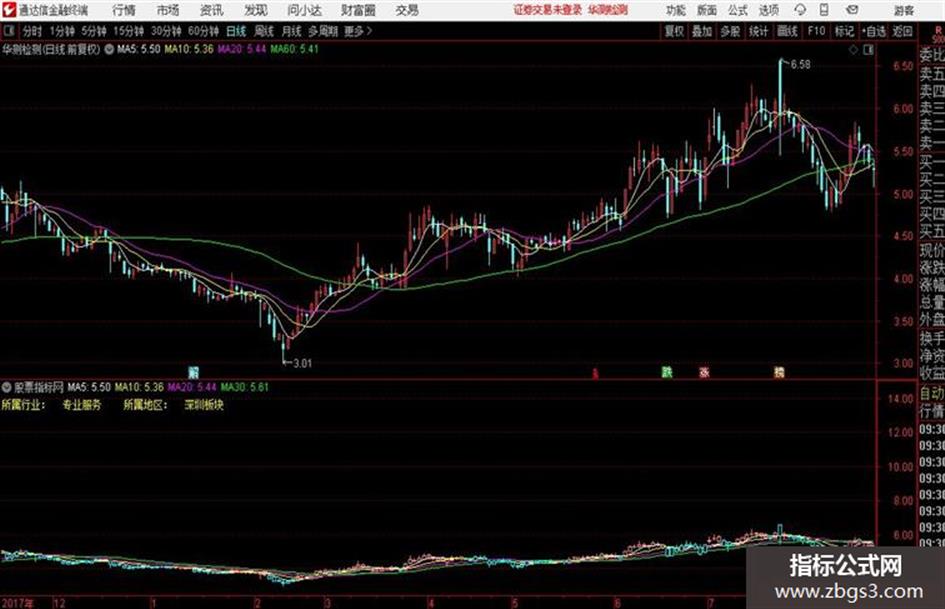Click the 2017年 timeline label
Screen dimensions: 945x609
click(17, 602)
